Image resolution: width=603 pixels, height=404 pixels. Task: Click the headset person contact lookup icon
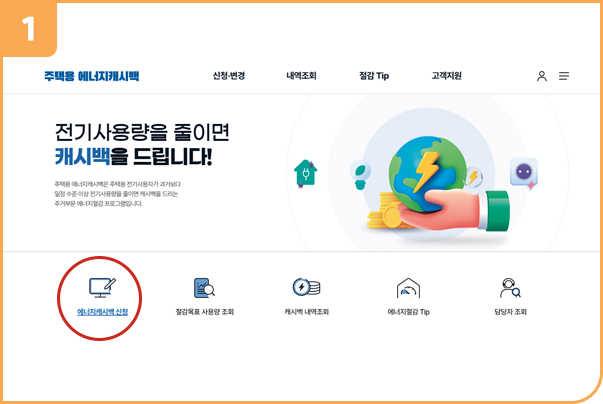tap(510, 288)
